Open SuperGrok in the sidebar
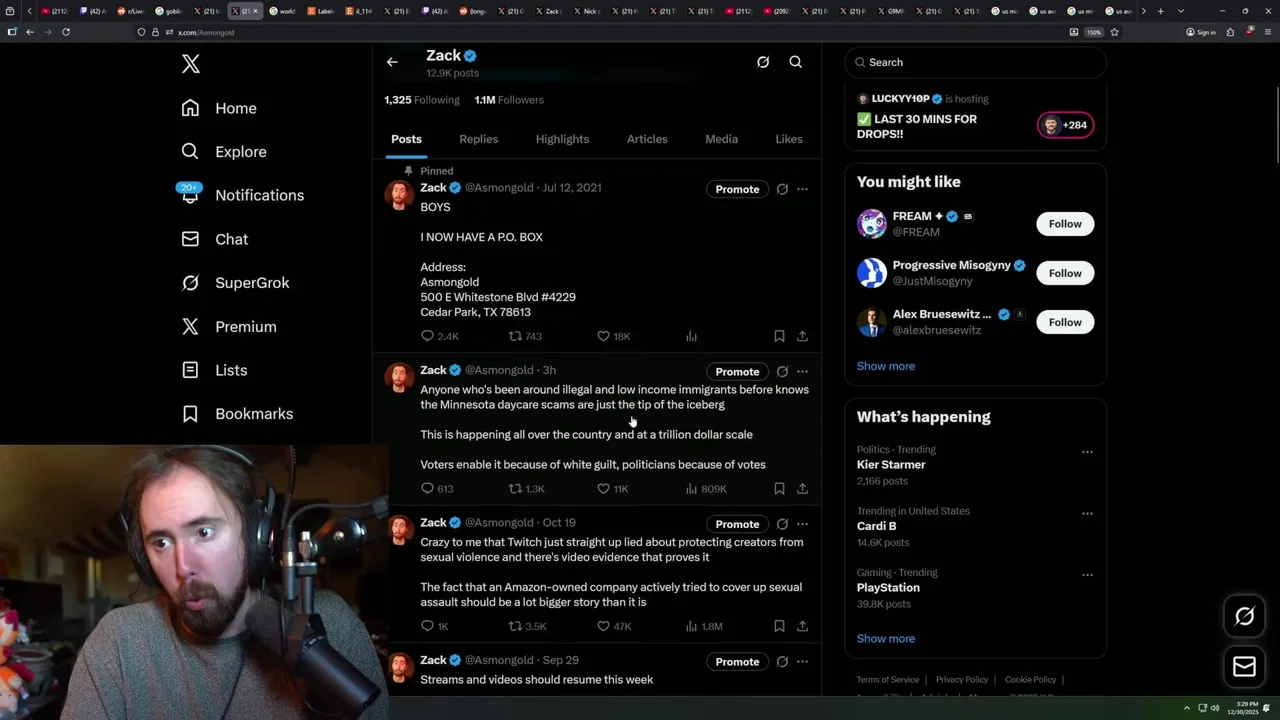The height and width of the screenshot is (720, 1280). [235, 283]
